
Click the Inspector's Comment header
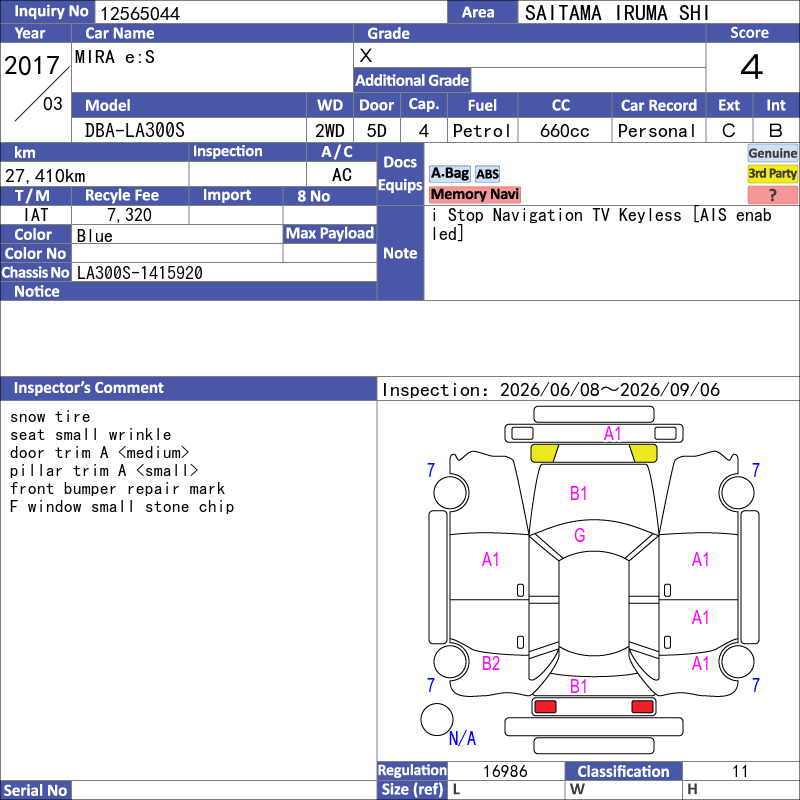(x=188, y=388)
